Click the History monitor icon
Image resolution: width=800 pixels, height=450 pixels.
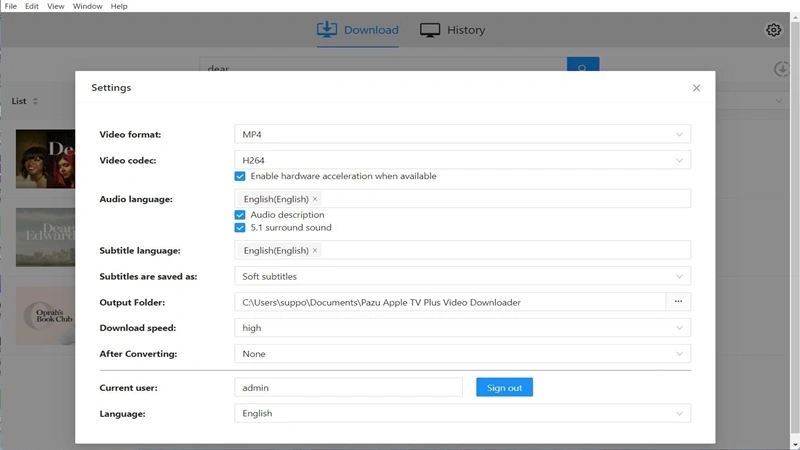(x=430, y=30)
